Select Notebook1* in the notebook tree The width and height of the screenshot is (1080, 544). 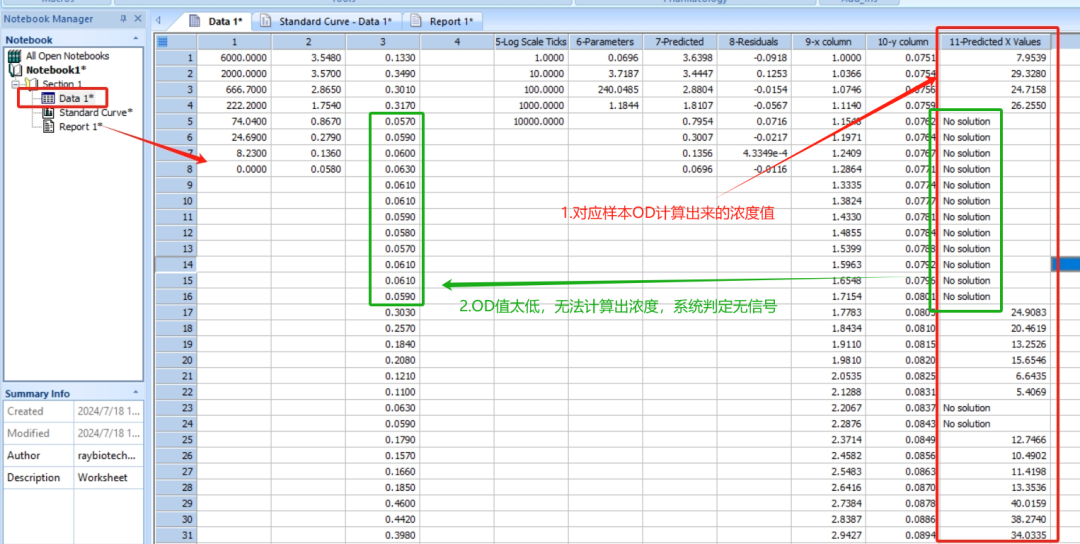coord(56,70)
